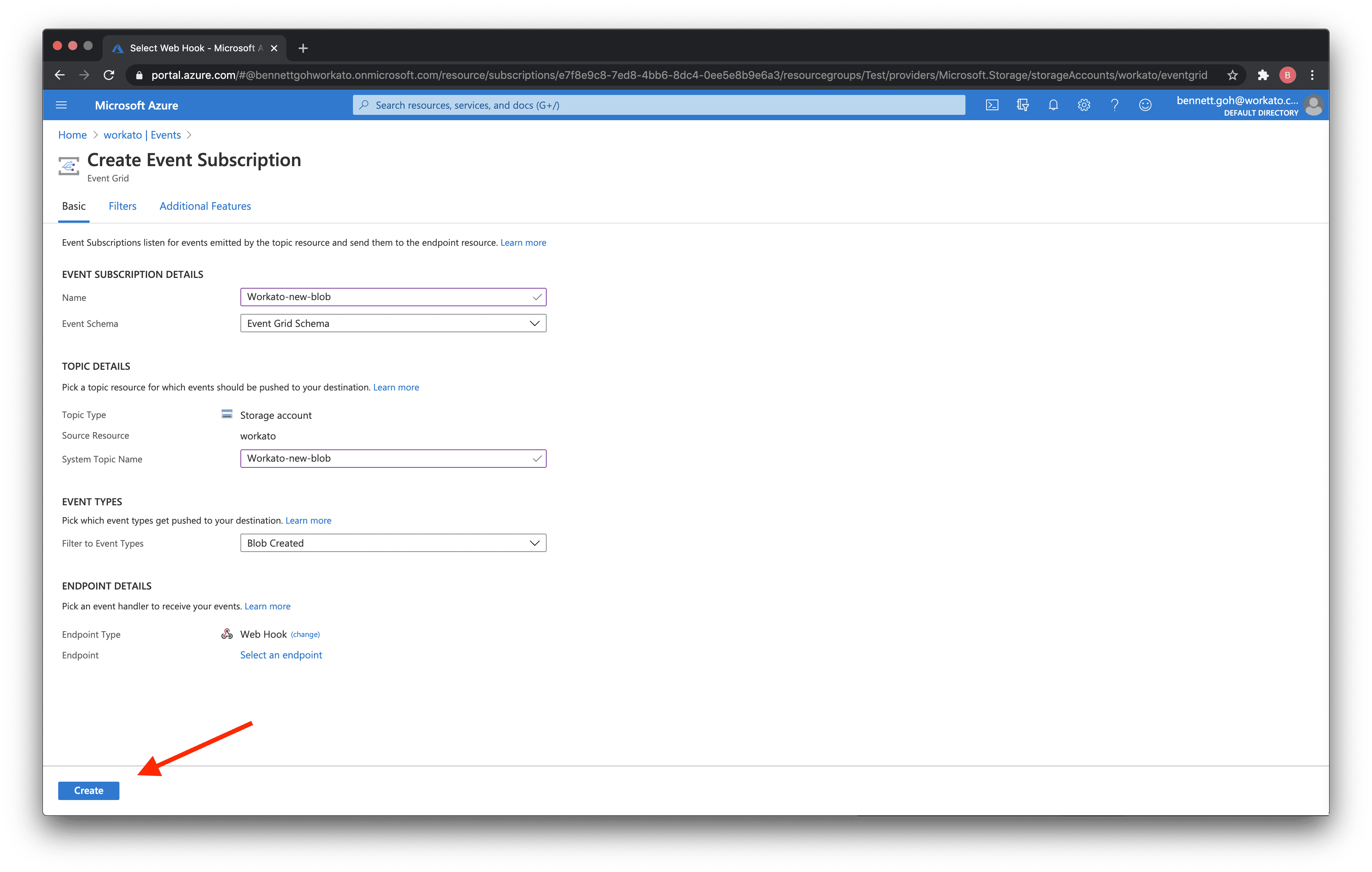Click the feedback smiley icon

(1145, 105)
